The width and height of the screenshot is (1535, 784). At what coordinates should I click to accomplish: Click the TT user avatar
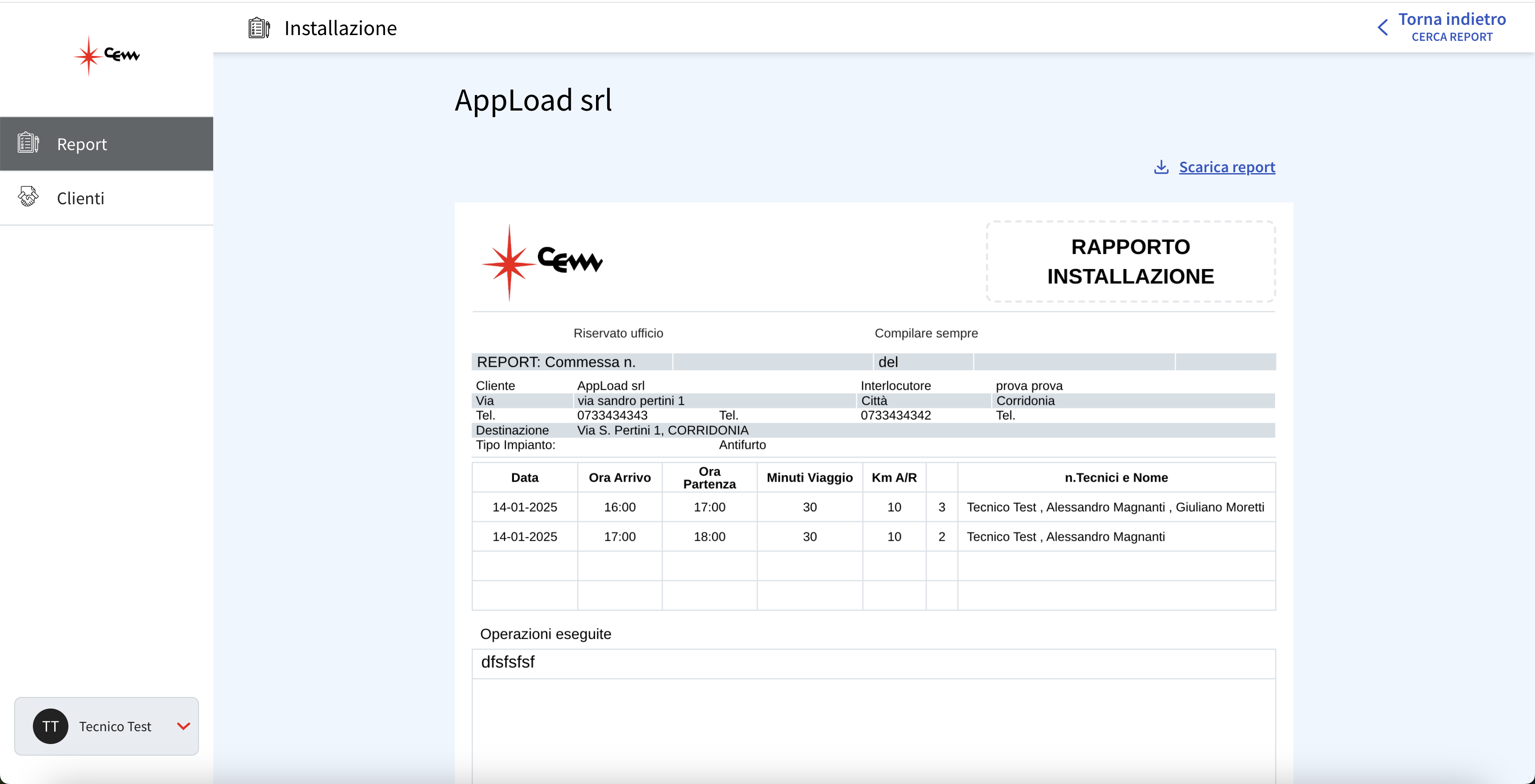coord(51,726)
